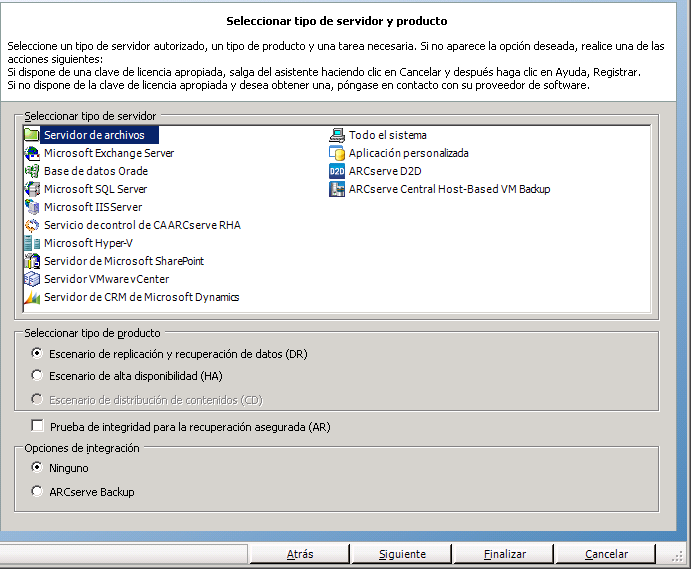Select Microsoft Exchange Server entry
Viewport: 691px width, 569px height.
click(x=109, y=153)
